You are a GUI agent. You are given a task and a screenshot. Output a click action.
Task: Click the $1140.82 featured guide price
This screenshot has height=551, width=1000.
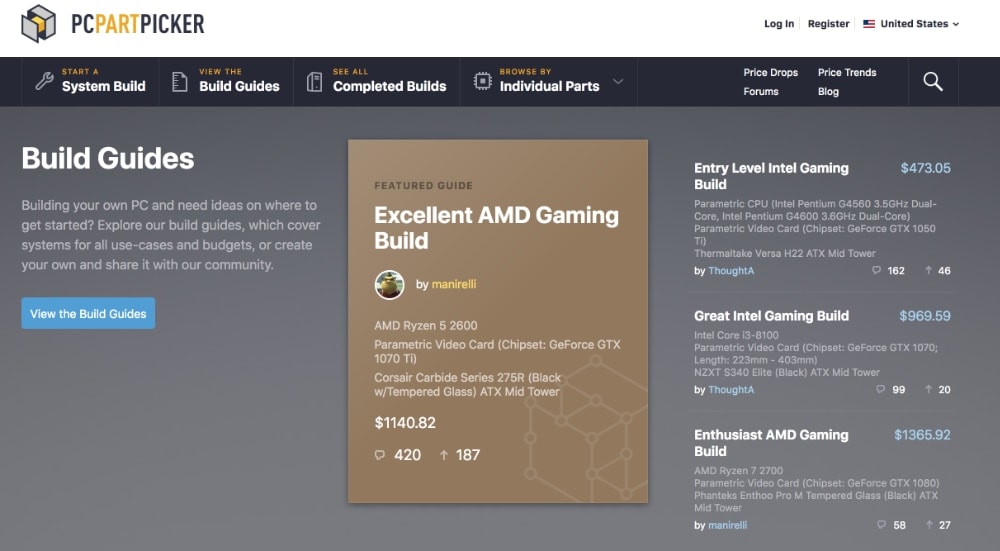click(x=405, y=423)
